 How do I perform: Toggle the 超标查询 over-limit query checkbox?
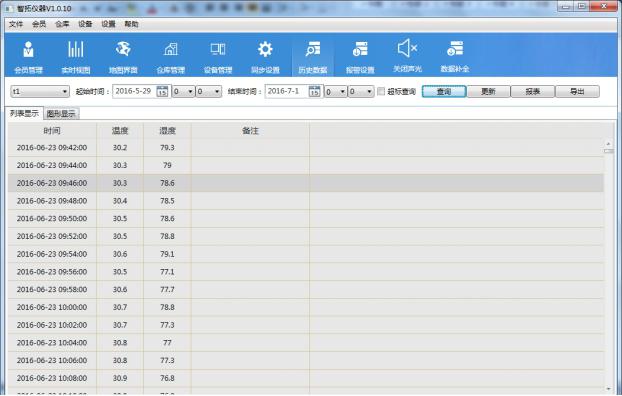381,91
